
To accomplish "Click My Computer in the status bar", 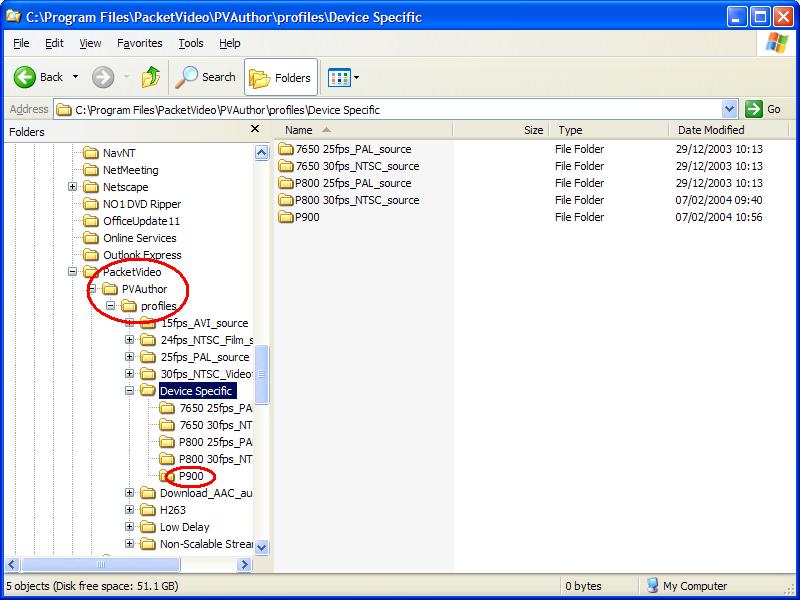I will [687, 586].
